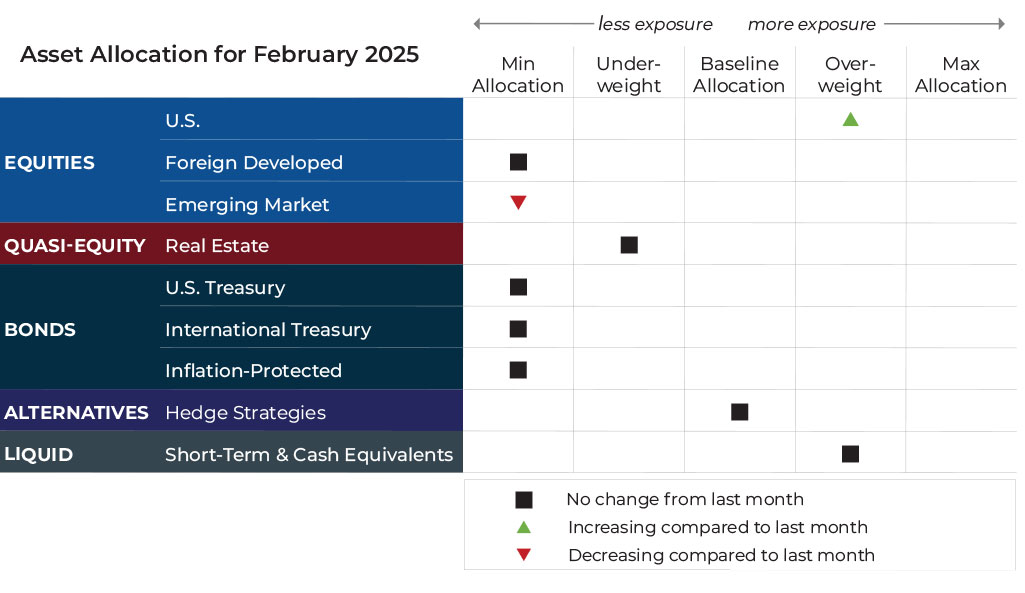
Task: Select the Min Allocation column header
Action: [x=518, y=75]
